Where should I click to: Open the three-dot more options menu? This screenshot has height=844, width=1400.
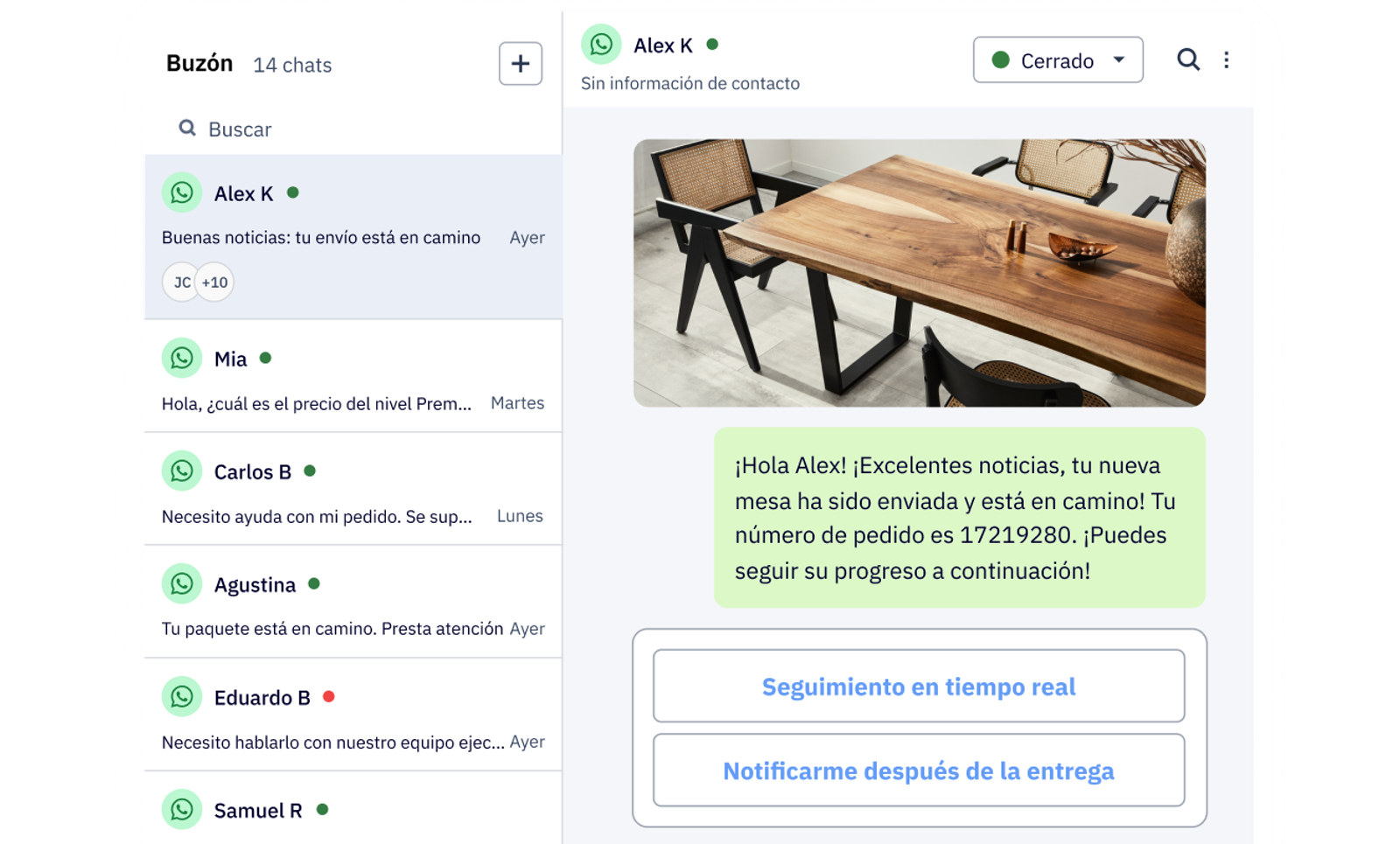(1226, 59)
